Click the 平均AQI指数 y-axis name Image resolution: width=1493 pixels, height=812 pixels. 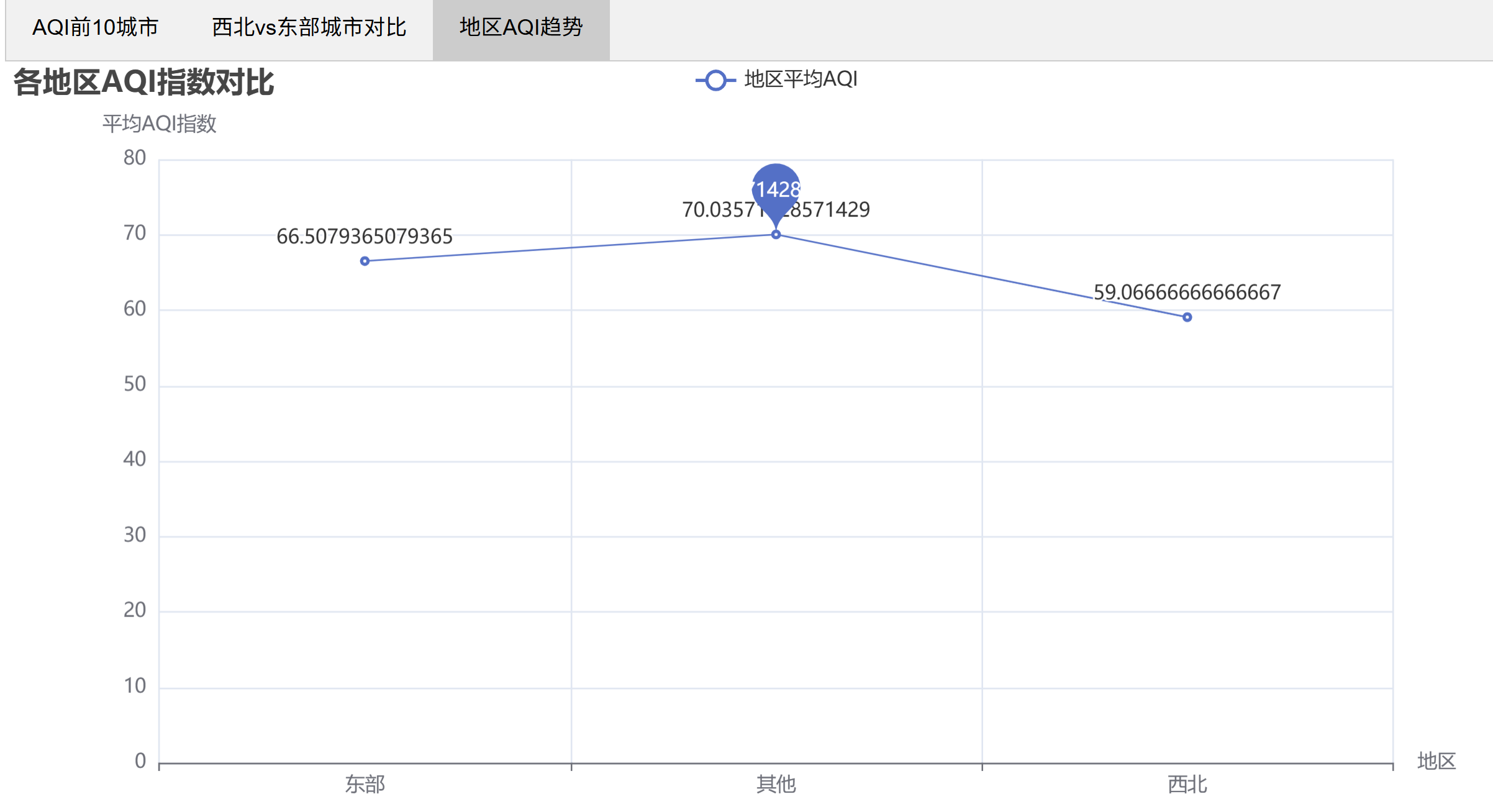click(160, 124)
